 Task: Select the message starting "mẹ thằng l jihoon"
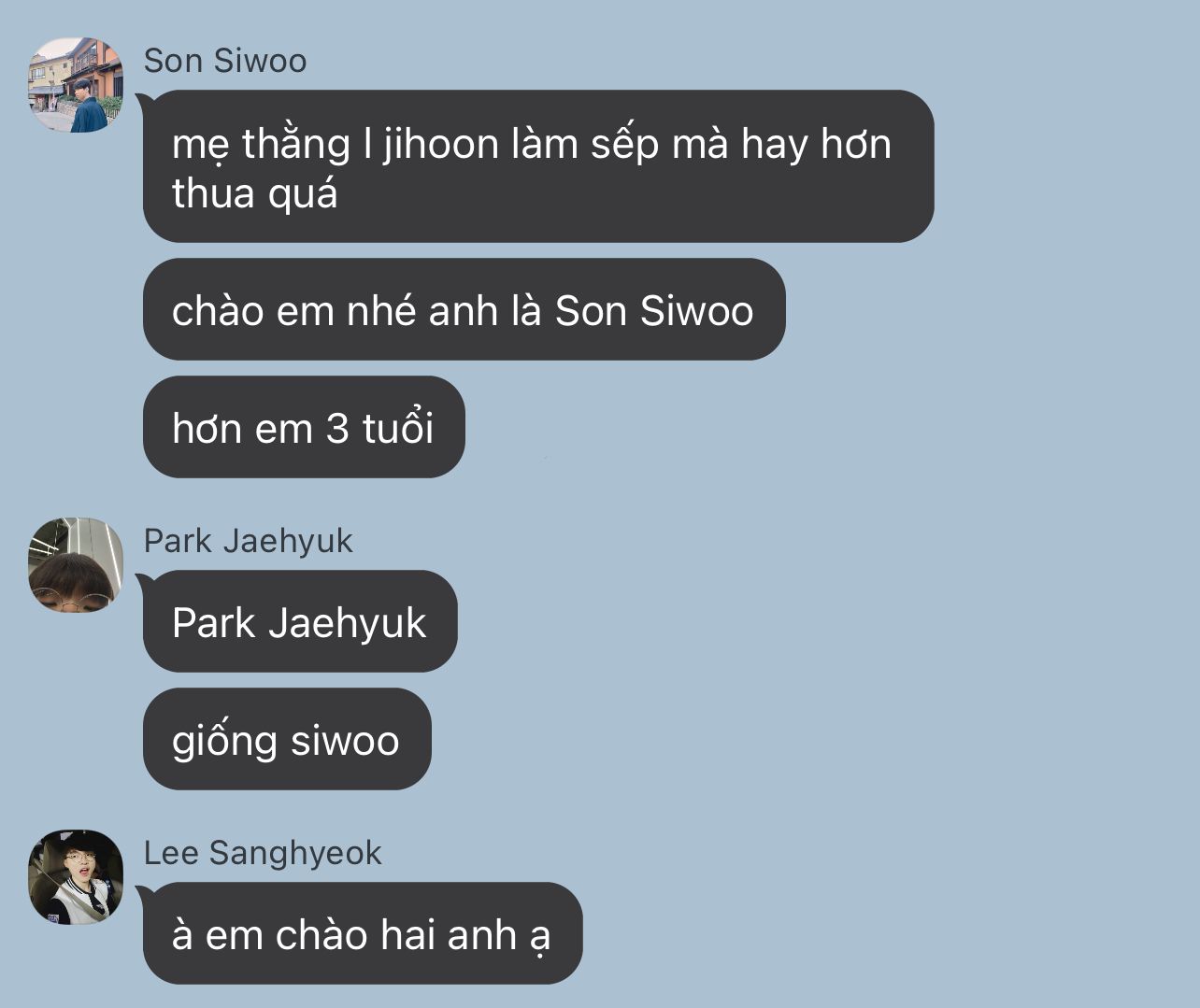(538, 166)
